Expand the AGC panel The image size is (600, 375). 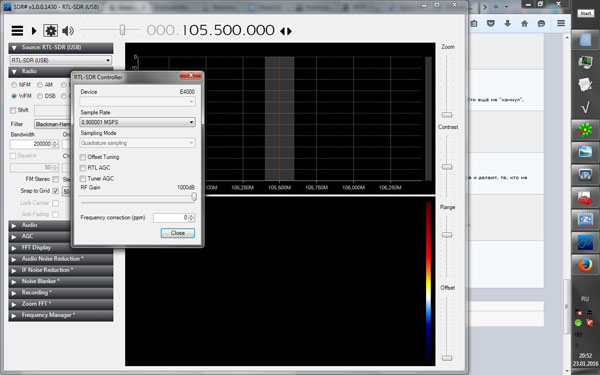point(40,236)
